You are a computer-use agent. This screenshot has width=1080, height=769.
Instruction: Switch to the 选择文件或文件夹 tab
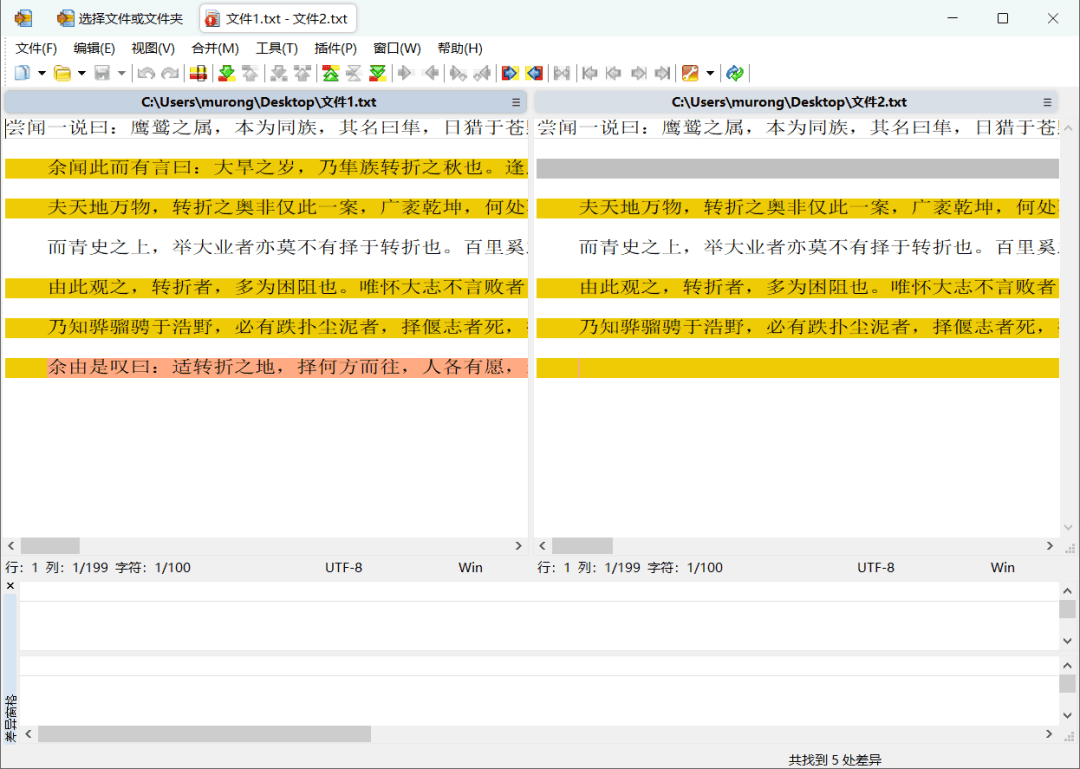pyautogui.click(x=121, y=19)
